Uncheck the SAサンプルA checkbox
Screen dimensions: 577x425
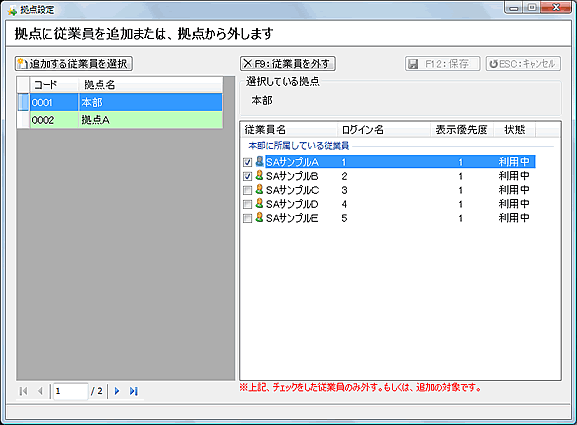pos(248,162)
